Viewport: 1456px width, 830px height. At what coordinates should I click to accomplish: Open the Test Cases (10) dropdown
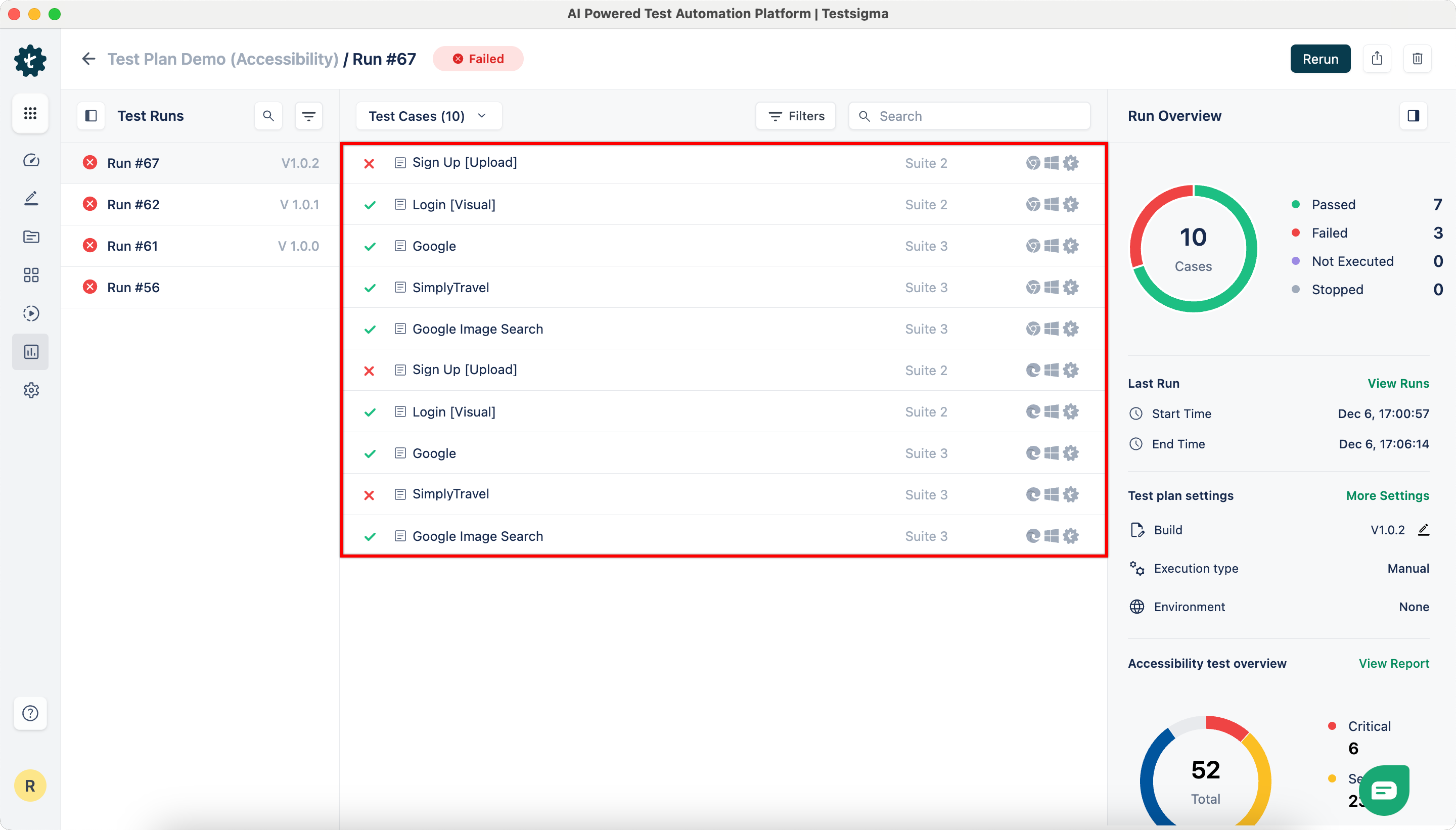pos(428,116)
